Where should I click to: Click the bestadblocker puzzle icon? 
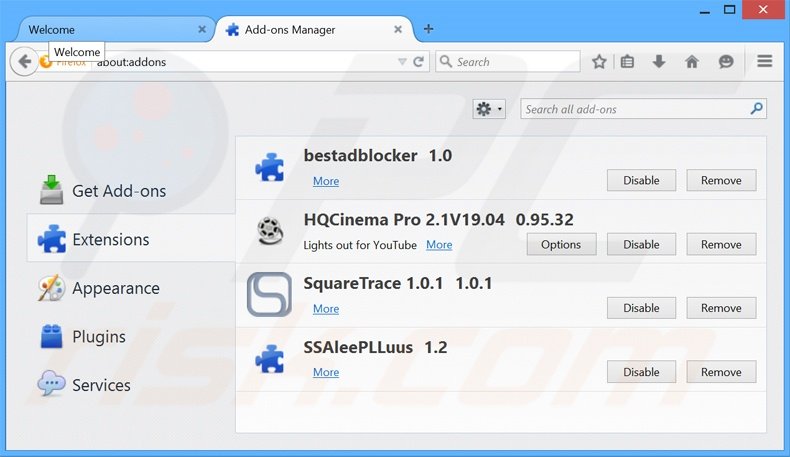[x=270, y=167]
